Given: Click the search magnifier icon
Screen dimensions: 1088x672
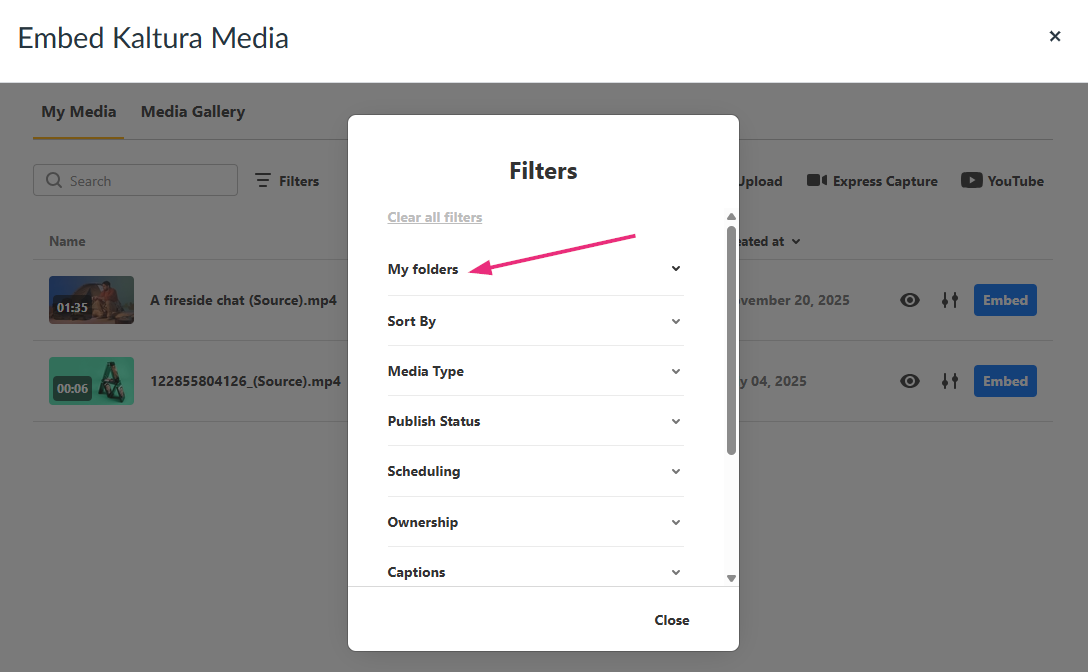Looking at the screenshot, I should (x=54, y=181).
